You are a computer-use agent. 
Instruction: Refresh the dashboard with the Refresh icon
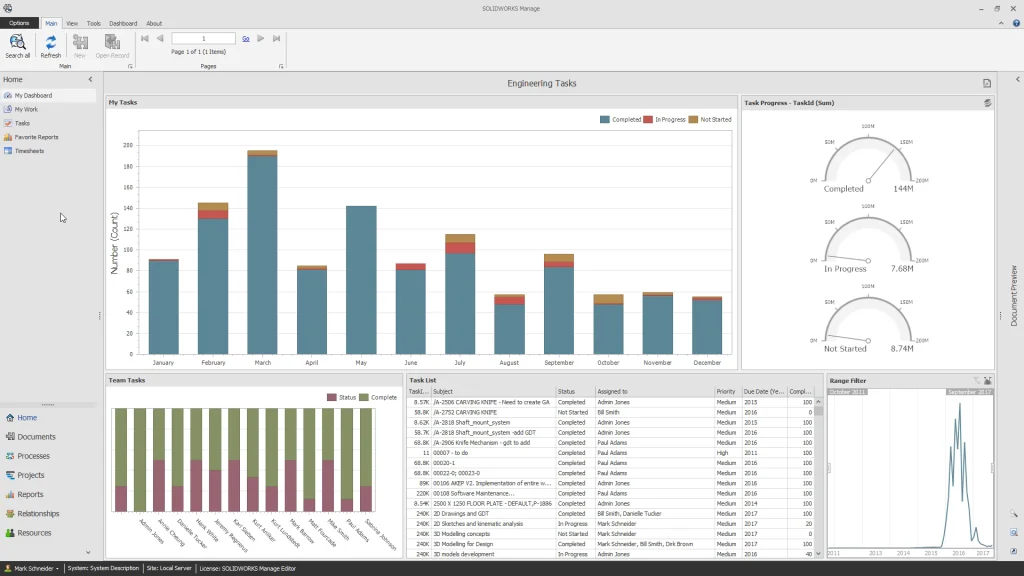50,45
